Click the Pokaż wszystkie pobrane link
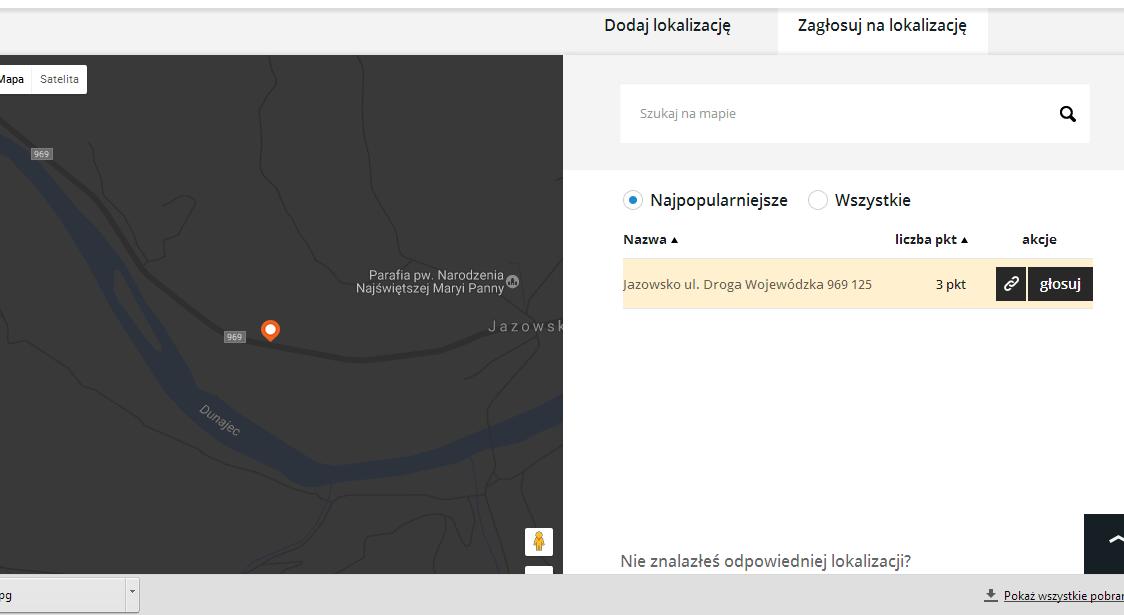1124x615 pixels. (1063, 596)
